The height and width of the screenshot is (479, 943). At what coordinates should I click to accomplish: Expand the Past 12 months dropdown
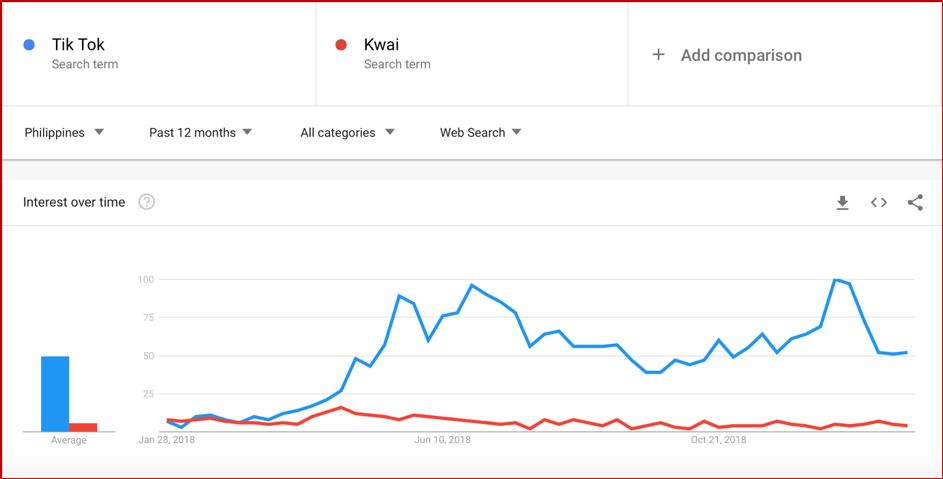click(x=200, y=132)
